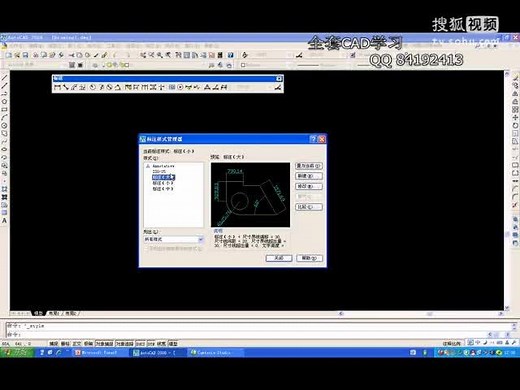Select the Linear dimension tool
This screenshot has width=520, height=390.
(x=57, y=88)
